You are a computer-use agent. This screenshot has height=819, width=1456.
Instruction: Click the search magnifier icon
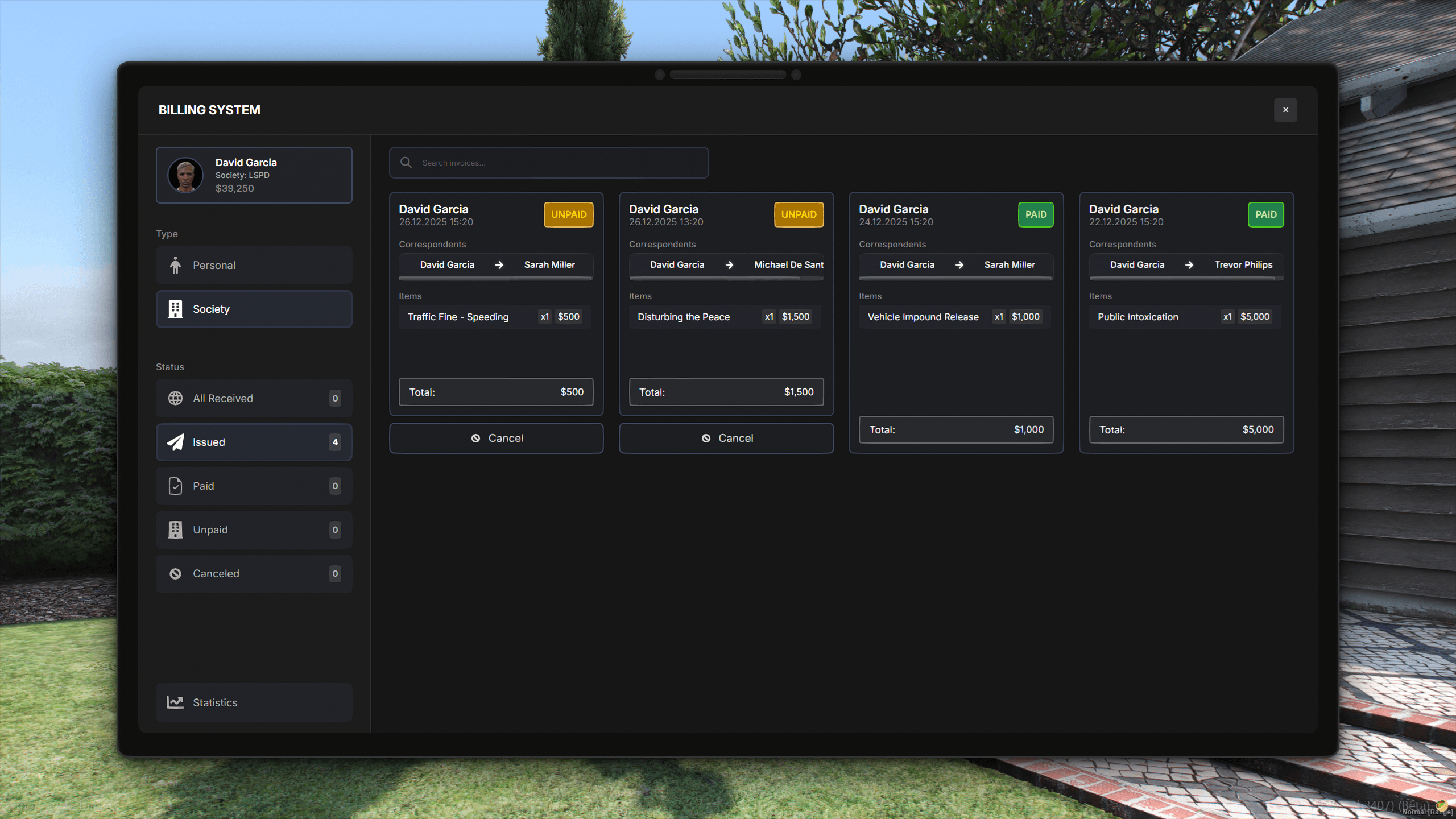[x=406, y=163]
